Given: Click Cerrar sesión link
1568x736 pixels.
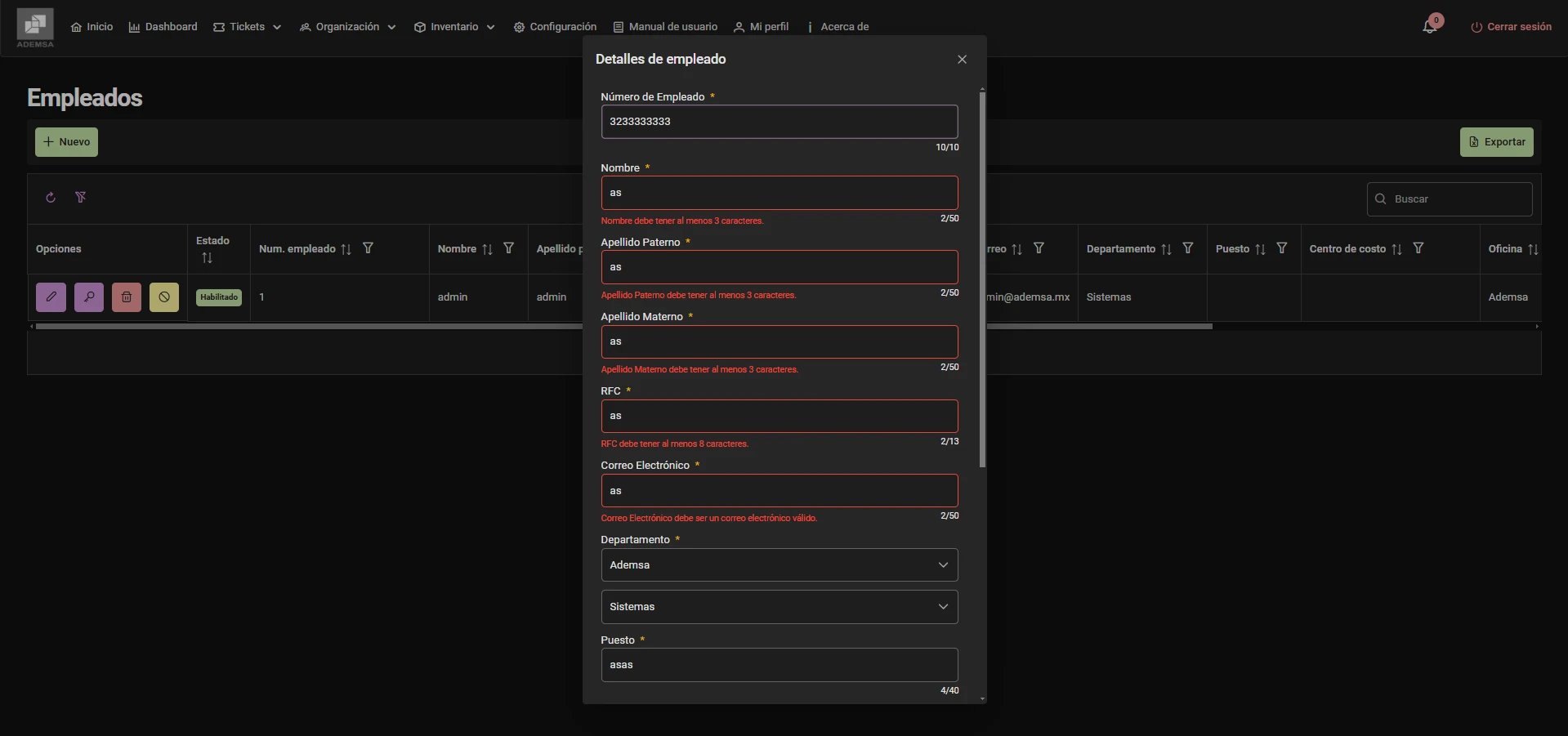Looking at the screenshot, I should click(1511, 27).
